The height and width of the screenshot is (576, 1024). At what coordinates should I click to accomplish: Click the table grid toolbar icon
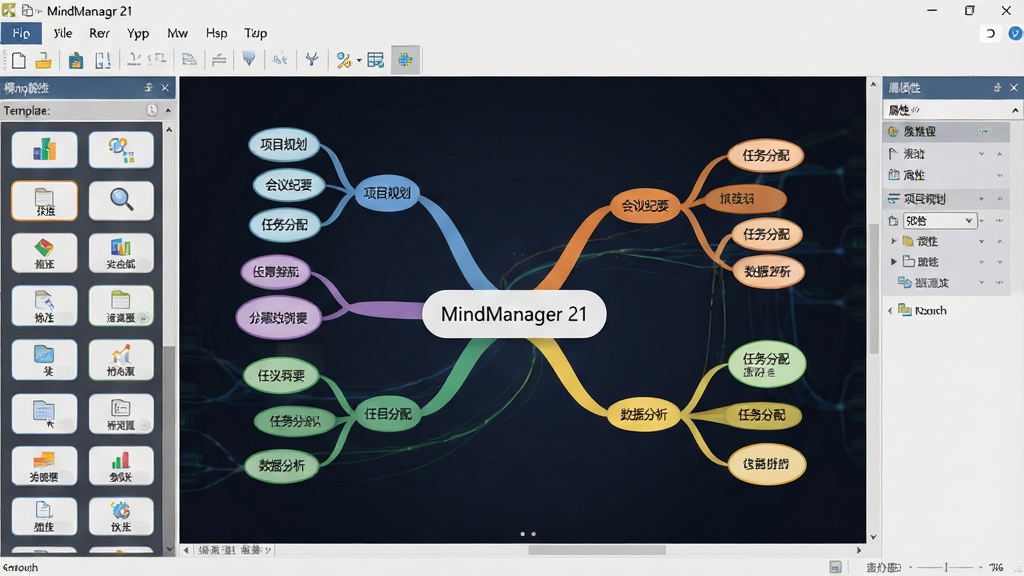(x=376, y=60)
